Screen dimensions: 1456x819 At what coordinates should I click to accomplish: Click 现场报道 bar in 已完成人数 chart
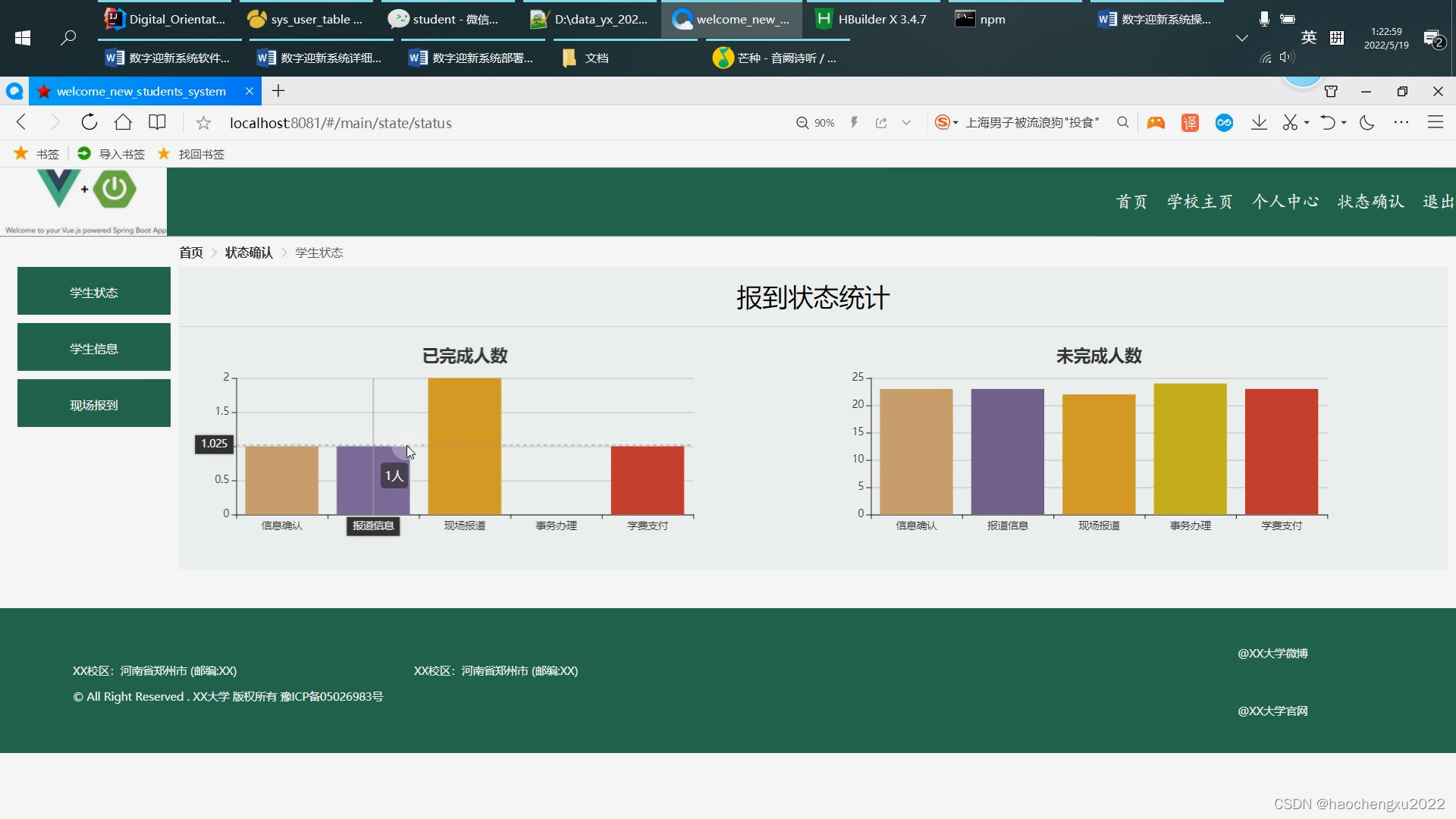pyautogui.click(x=464, y=446)
